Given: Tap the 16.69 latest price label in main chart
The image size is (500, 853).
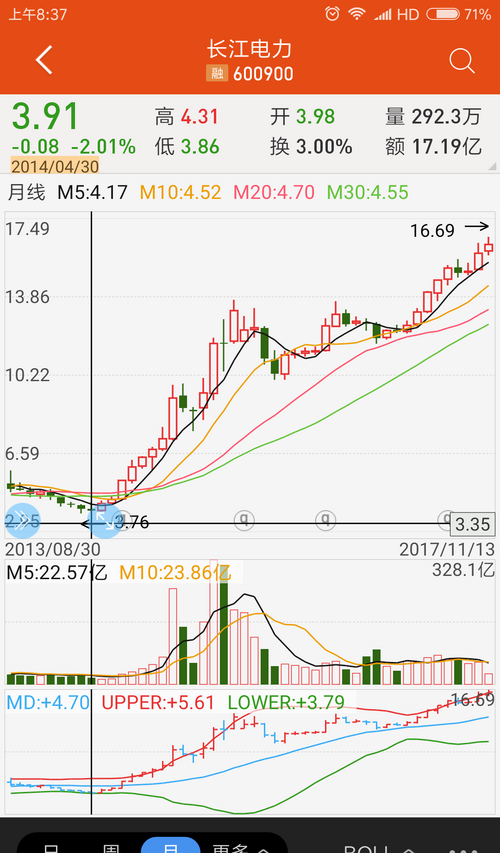Looking at the screenshot, I should click(433, 231).
